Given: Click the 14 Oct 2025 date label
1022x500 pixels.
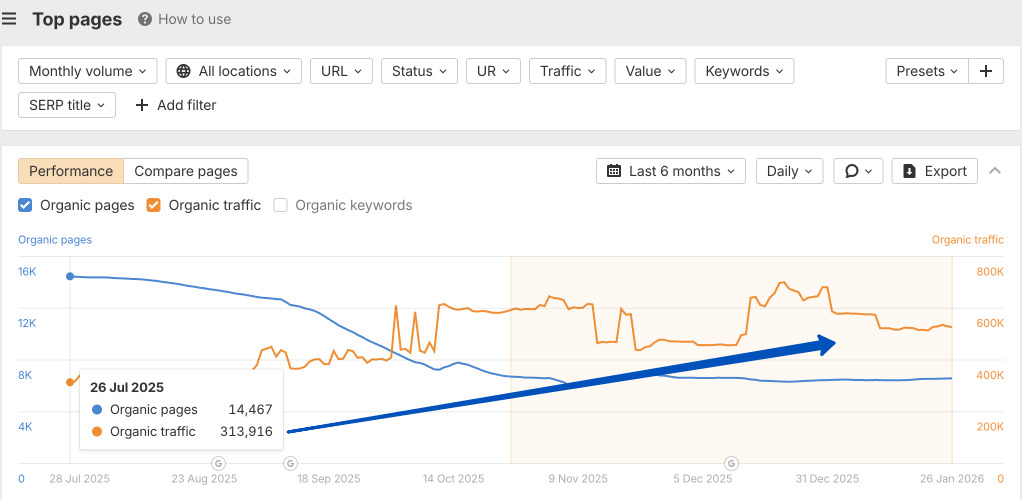Looking at the screenshot, I should click(454, 479).
